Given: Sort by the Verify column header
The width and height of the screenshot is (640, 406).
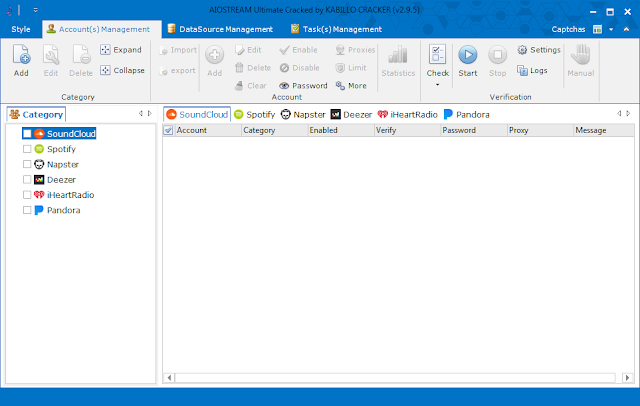Looking at the screenshot, I should [407, 130].
